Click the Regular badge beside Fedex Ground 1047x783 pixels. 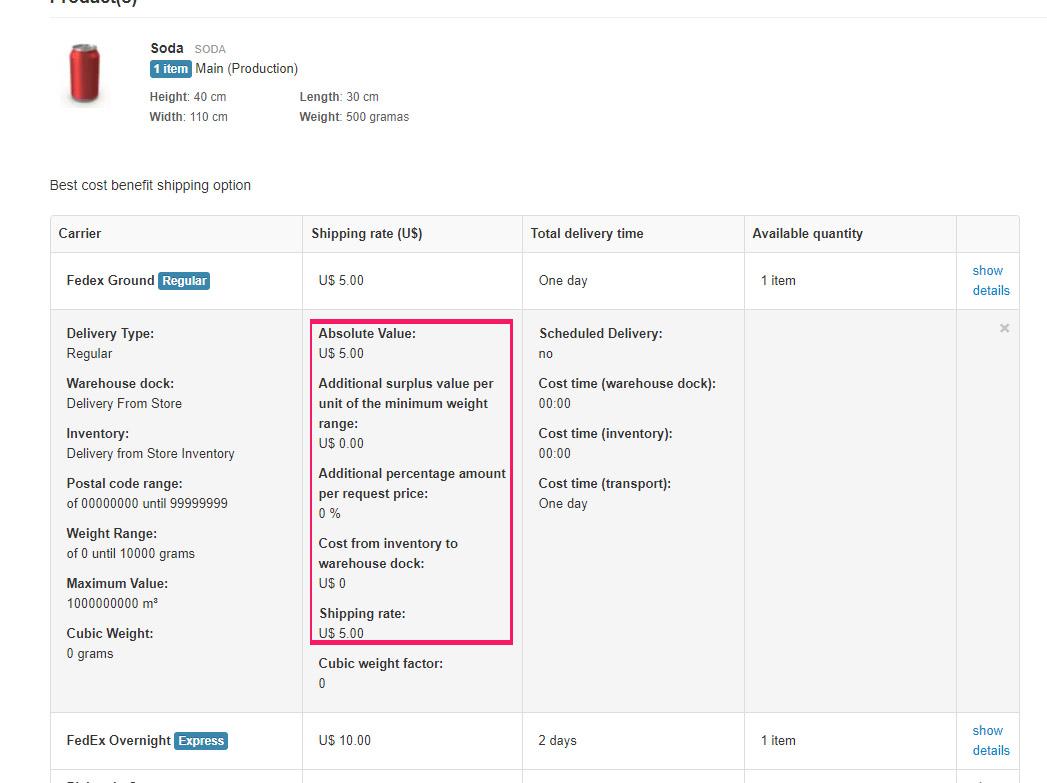pos(185,281)
